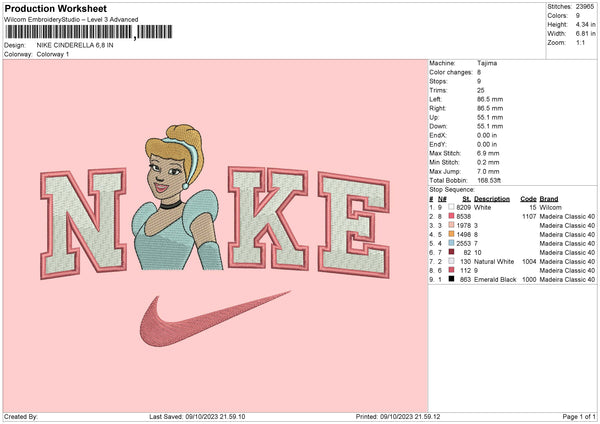Click the Machine value 'Tajima'

coord(487,63)
